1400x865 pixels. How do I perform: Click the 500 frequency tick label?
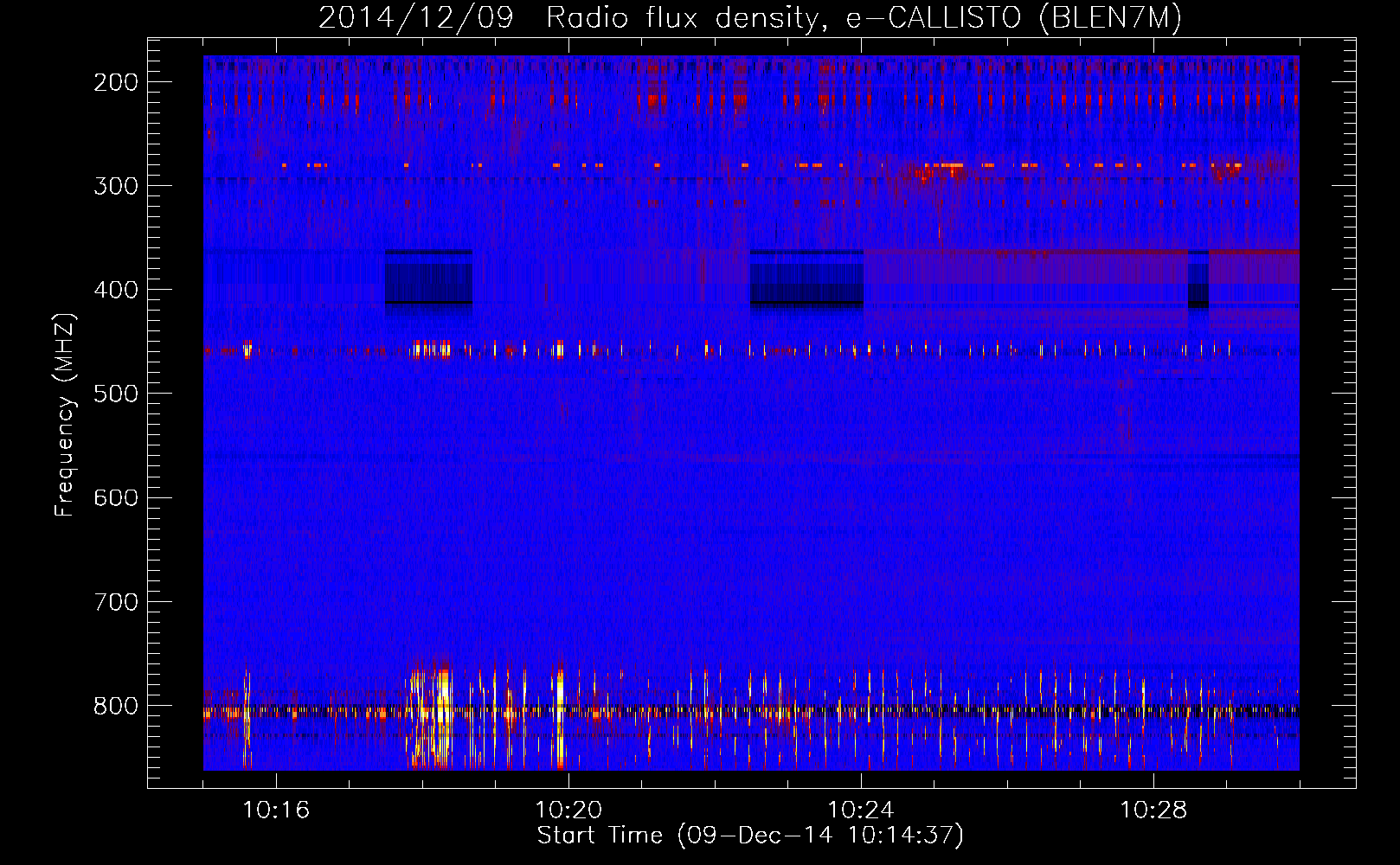[116, 394]
